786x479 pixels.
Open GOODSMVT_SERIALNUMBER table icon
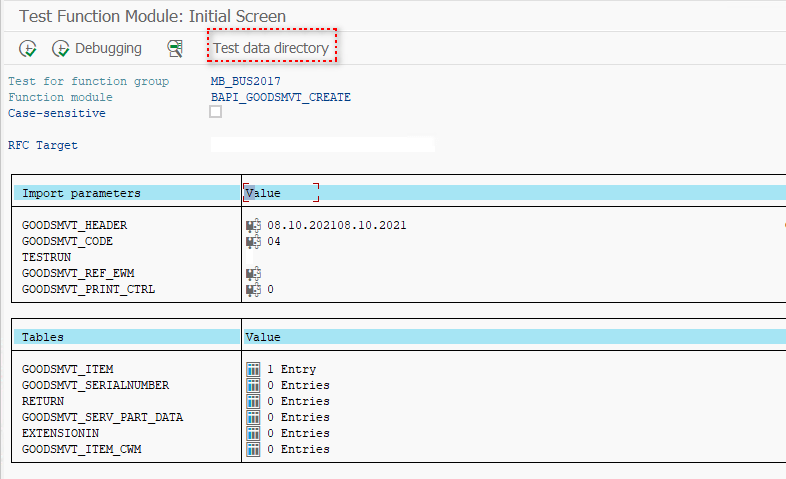coord(253,385)
